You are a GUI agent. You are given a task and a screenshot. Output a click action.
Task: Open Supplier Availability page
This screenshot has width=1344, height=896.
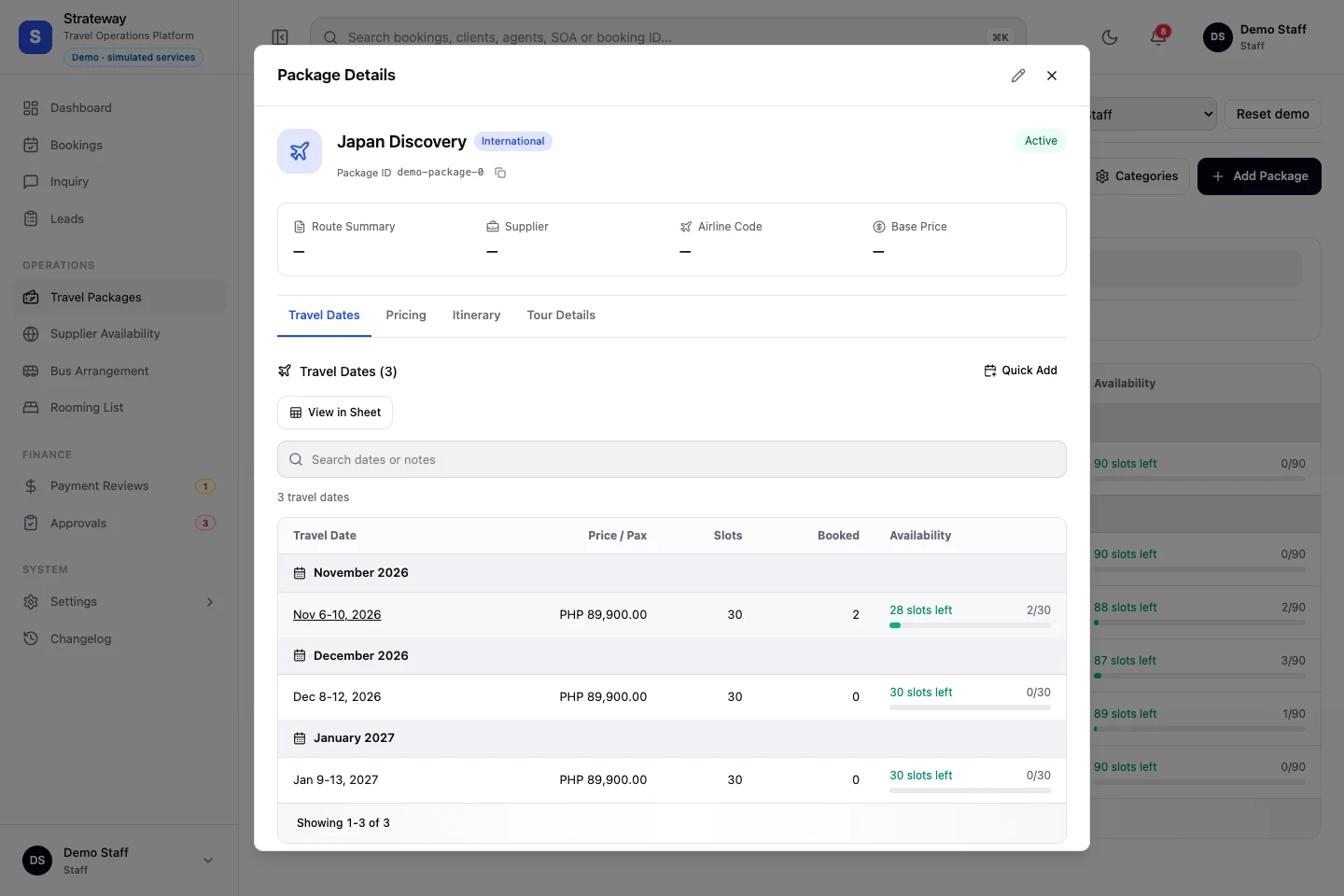tap(119, 334)
